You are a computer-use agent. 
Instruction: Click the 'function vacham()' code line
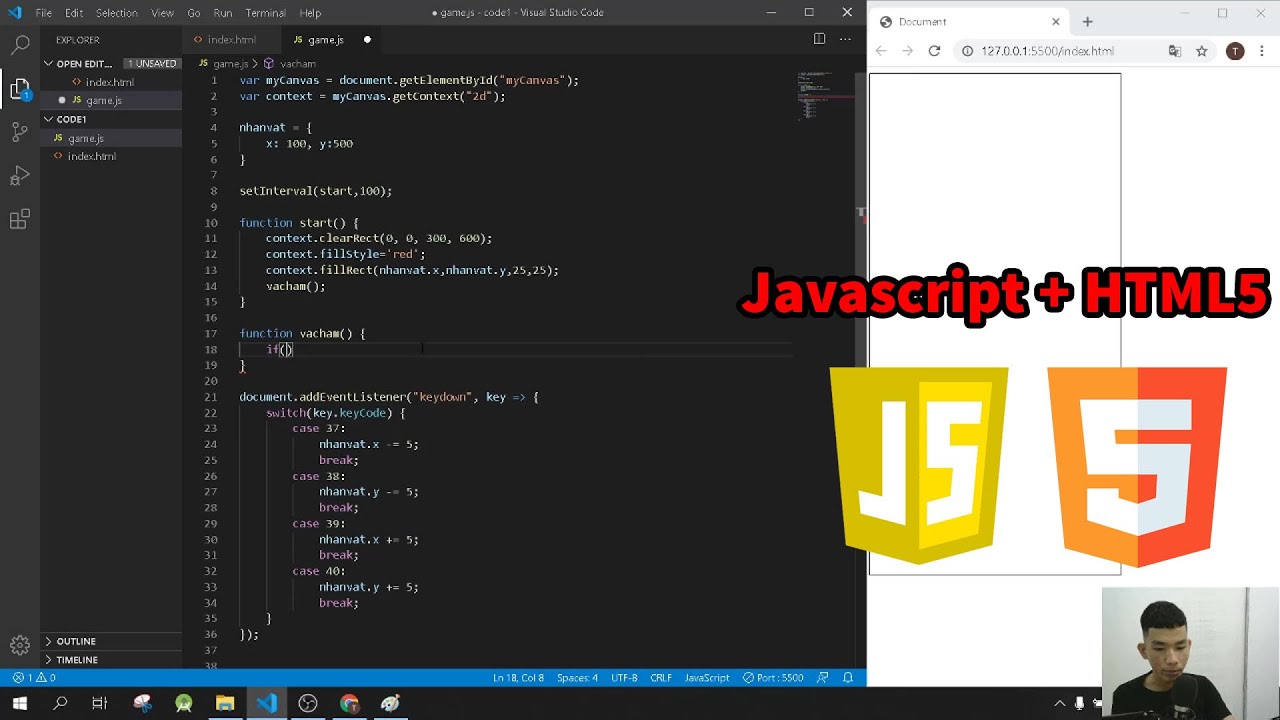pyautogui.click(x=302, y=334)
